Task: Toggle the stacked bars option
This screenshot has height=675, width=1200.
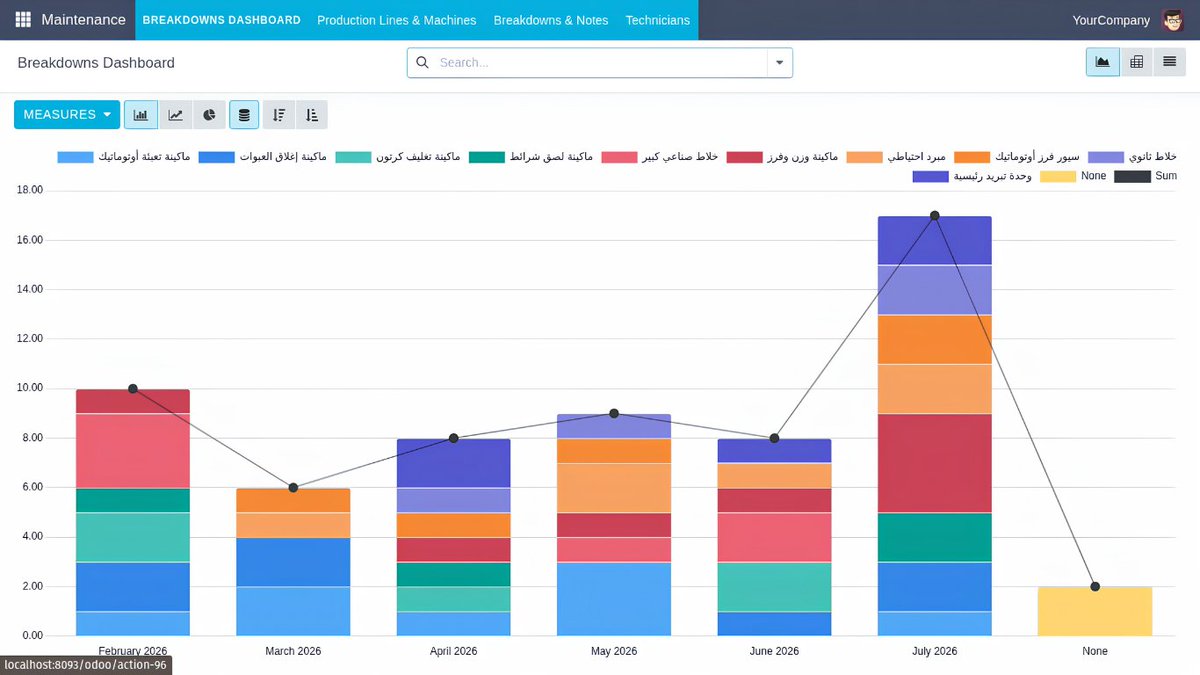Action: 245,115
